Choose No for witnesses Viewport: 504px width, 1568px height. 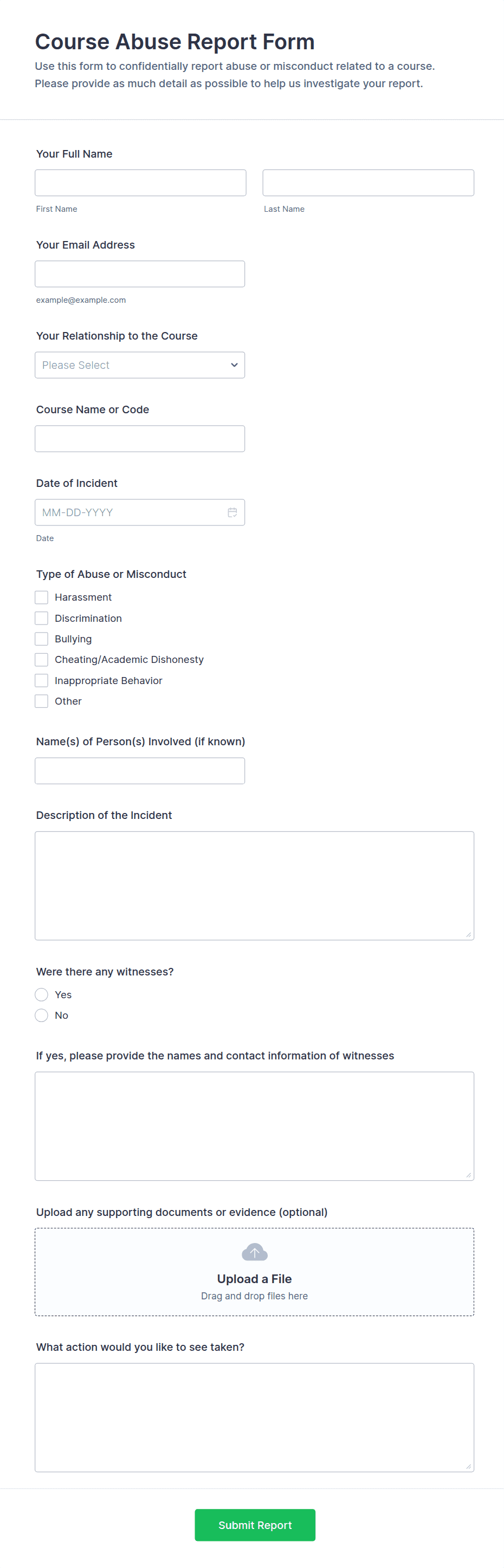[41, 1016]
